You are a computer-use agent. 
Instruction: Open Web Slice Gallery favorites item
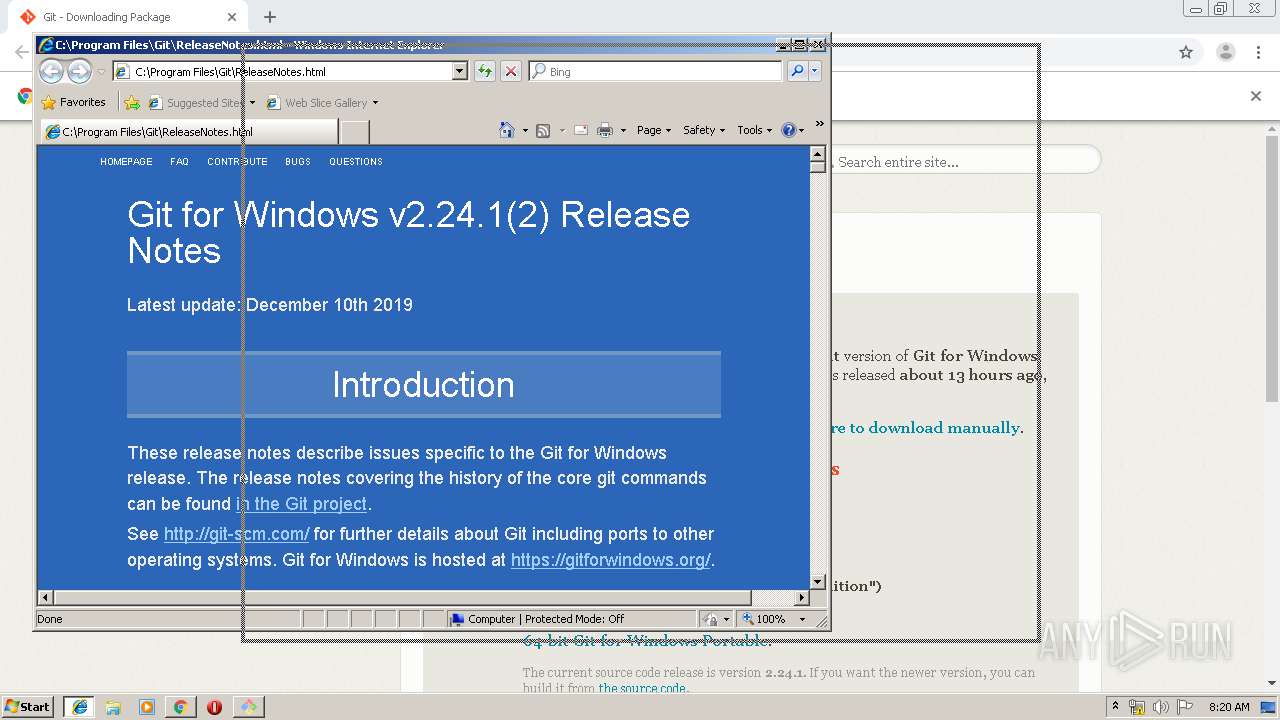(x=322, y=102)
